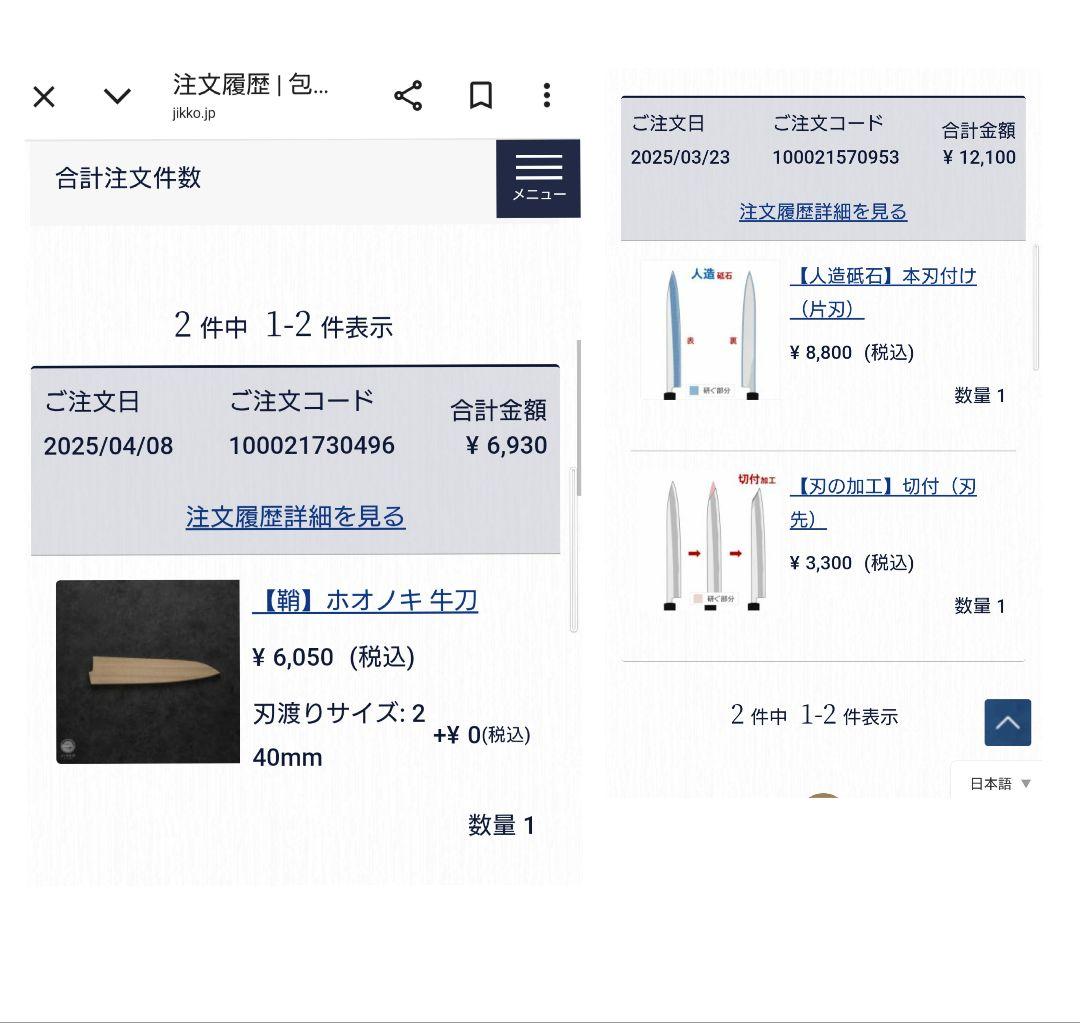Open 【刃の加工】切付(刃先) product link
The image size is (1080, 1023).
click(883, 503)
